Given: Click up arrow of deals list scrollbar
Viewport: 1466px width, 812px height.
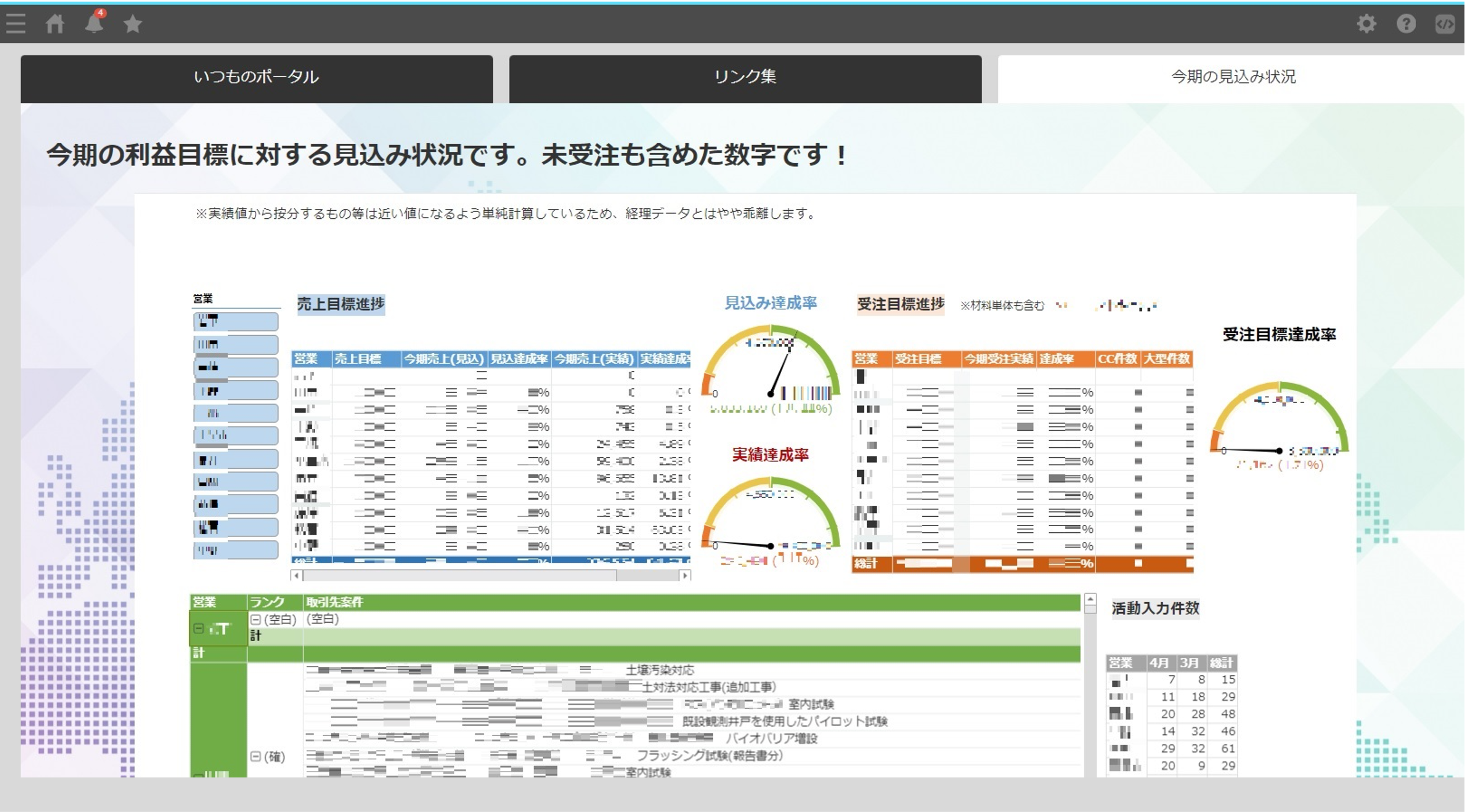Looking at the screenshot, I should [1090, 599].
